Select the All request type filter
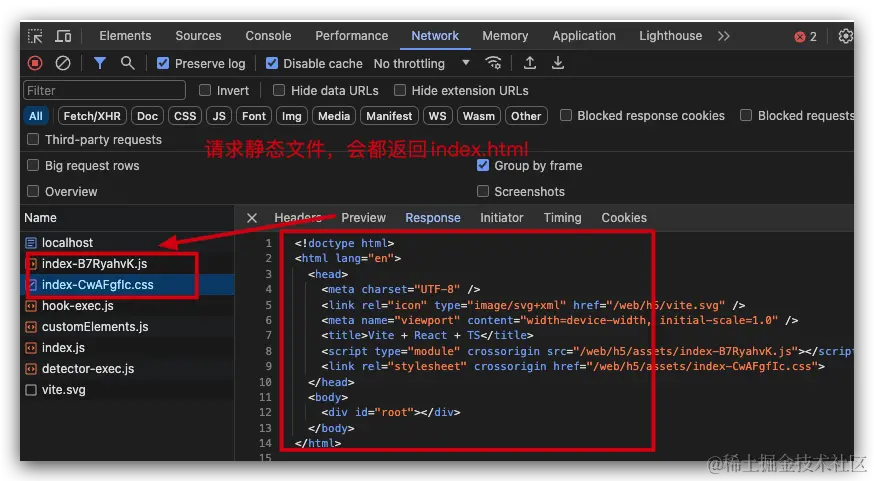This screenshot has height=481, width=874. click(x=36, y=116)
